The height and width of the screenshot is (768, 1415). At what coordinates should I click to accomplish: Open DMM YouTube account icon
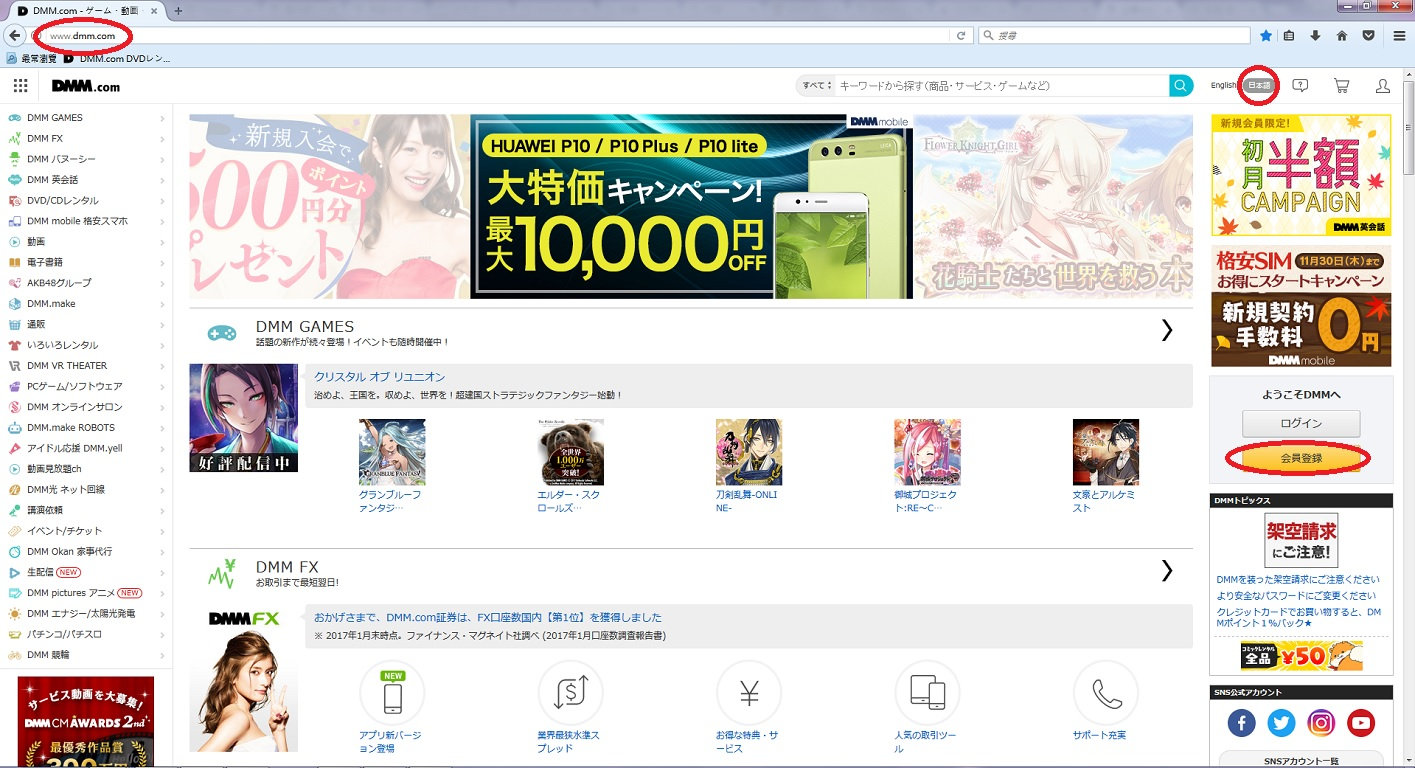click(x=1361, y=722)
